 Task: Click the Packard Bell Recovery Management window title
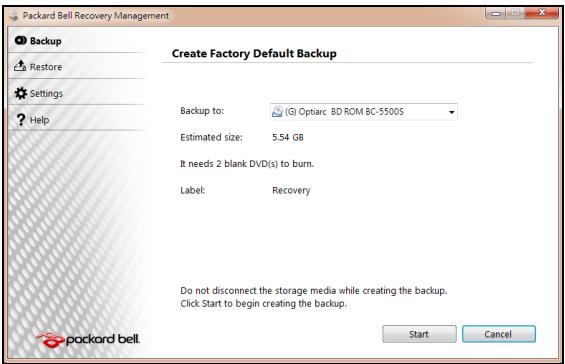click(x=96, y=16)
